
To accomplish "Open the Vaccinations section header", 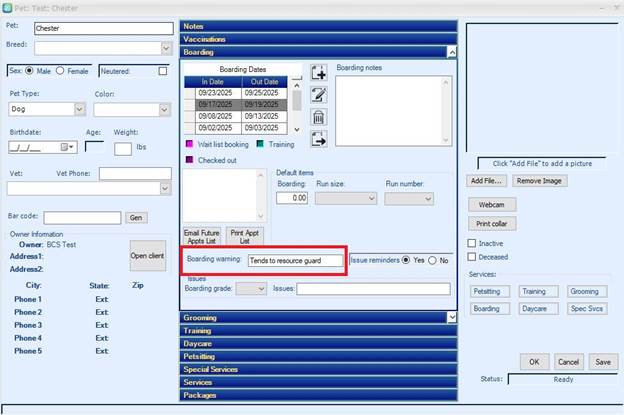I will click(x=318, y=39).
